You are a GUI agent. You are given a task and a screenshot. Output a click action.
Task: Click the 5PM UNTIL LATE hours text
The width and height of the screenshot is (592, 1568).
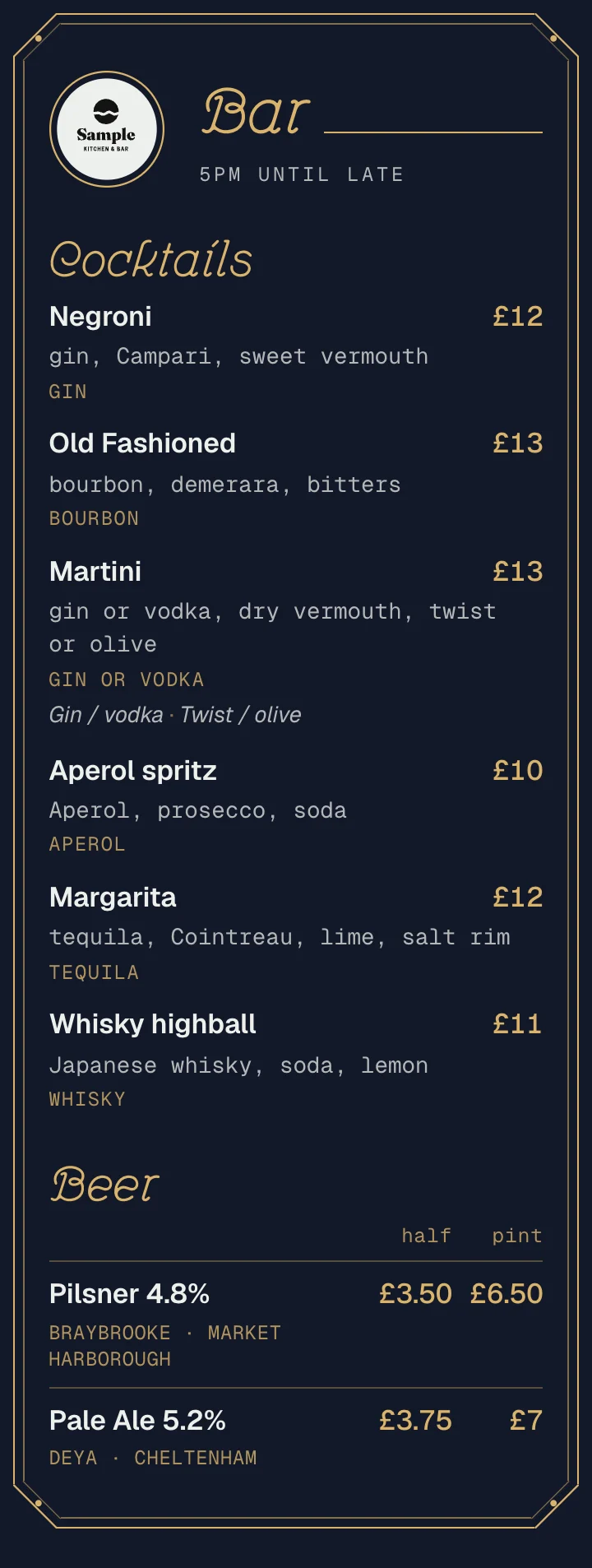[302, 174]
